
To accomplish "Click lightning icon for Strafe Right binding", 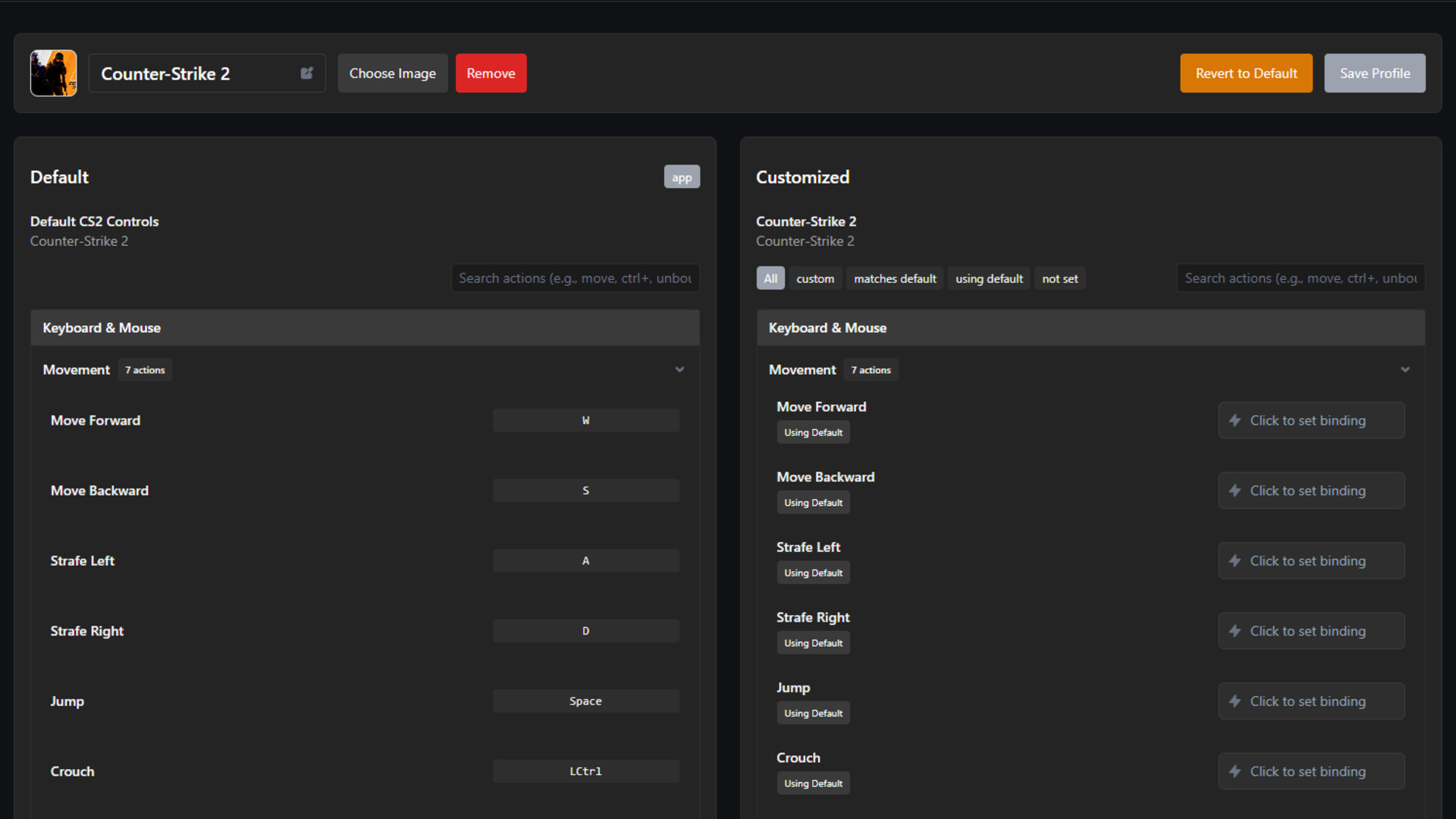I will tap(1235, 631).
